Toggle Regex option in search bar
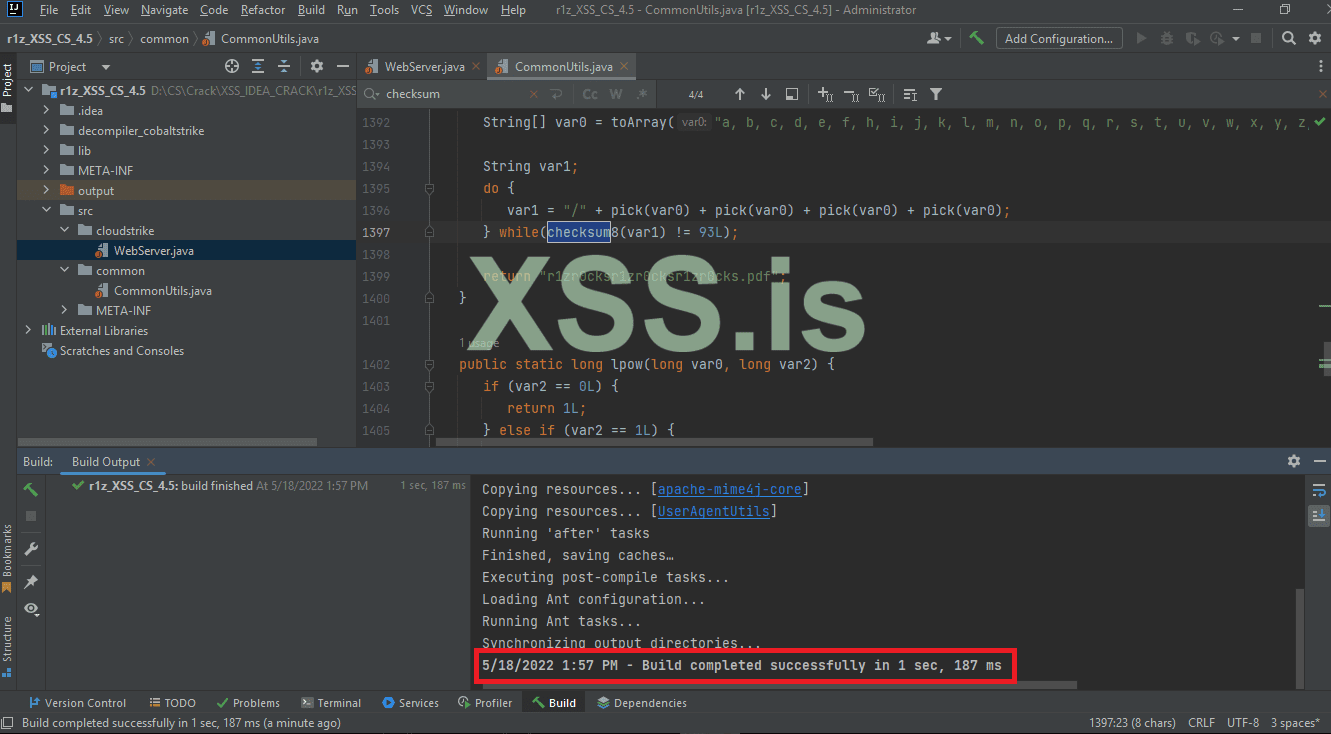 [642, 94]
